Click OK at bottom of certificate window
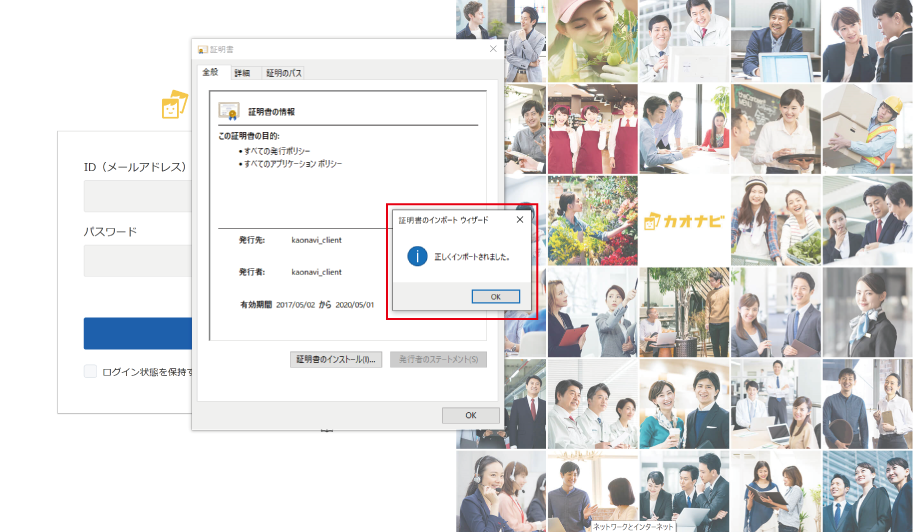Viewport: 913px width, 532px height. 470,415
